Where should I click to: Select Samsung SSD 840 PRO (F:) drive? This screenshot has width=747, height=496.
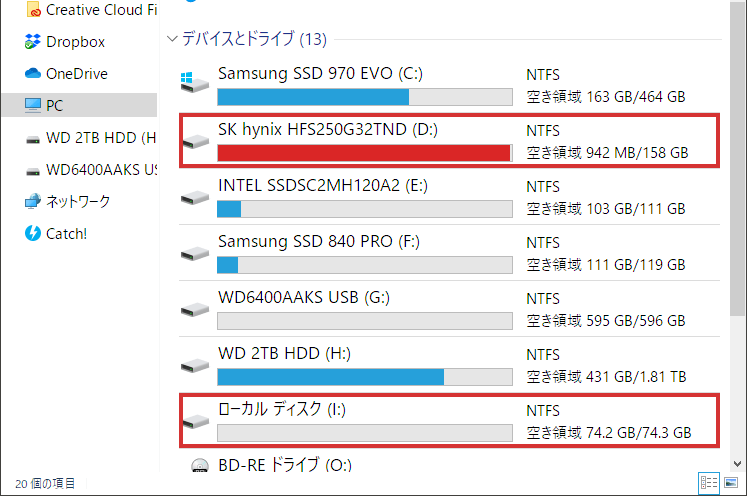click(x=449, y=253)
